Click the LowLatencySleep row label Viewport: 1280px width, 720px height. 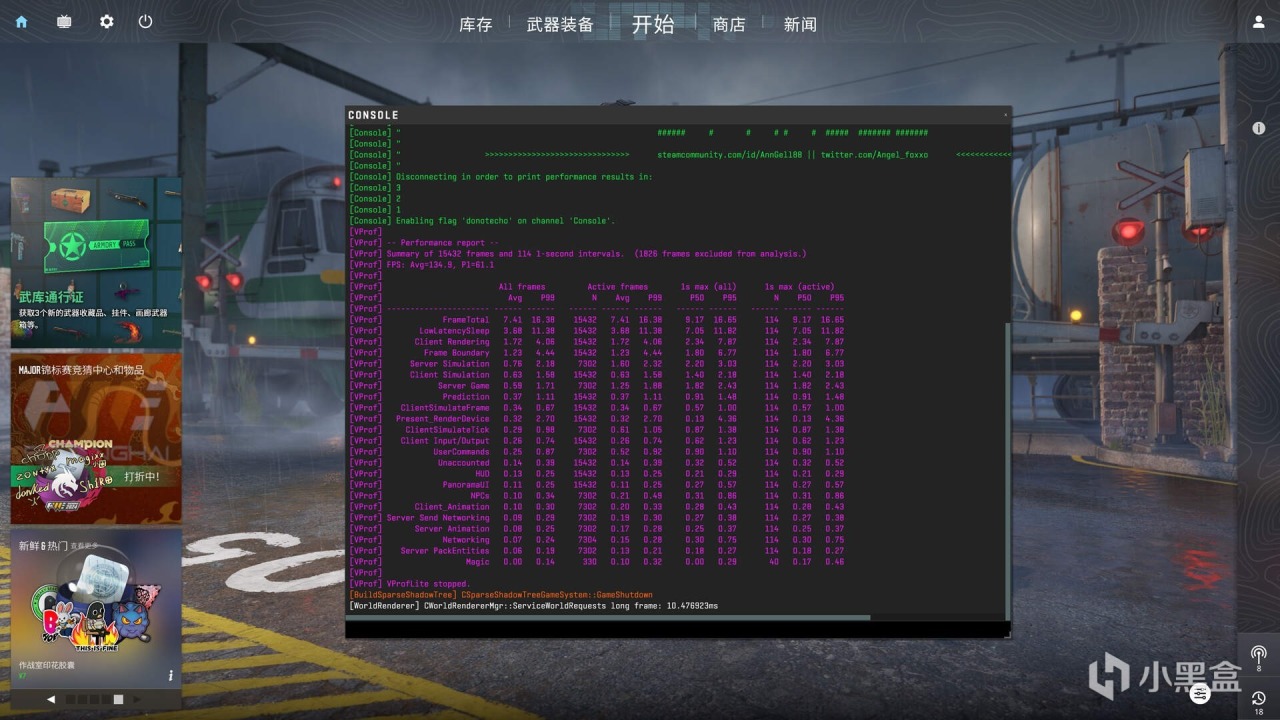click(x=454, y=331)
